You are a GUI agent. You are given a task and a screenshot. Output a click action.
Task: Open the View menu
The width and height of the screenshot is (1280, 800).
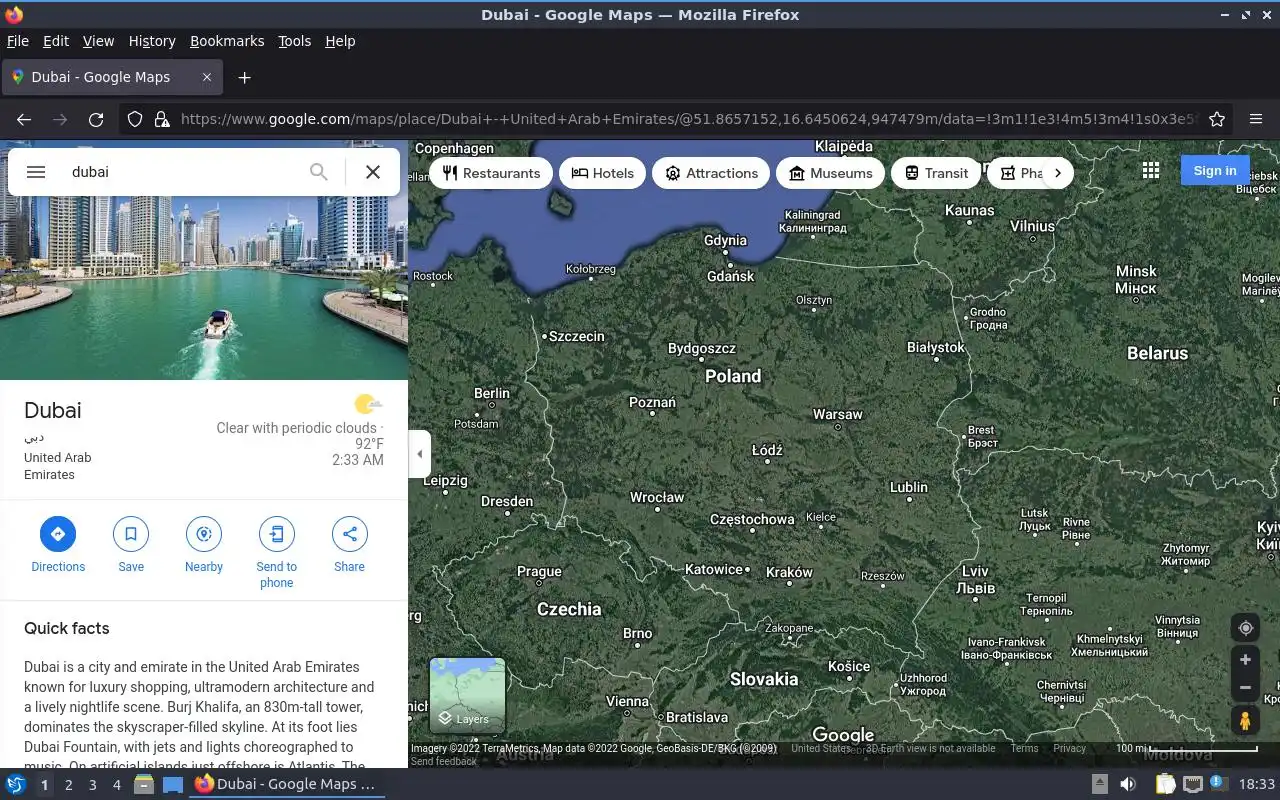click(98, 41)
